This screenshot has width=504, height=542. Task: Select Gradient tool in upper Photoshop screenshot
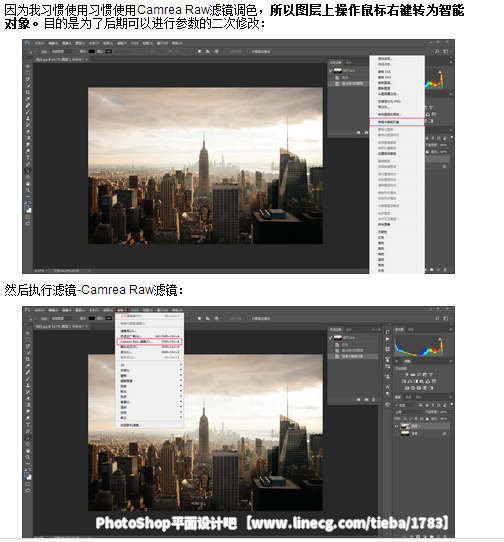click(28, 138)
